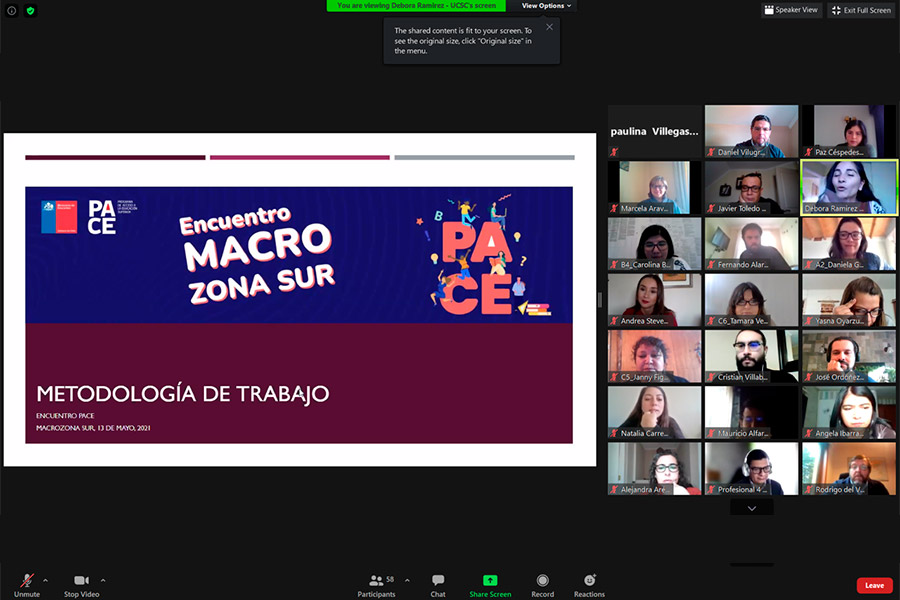Select the paulina Villegas participant tile
Image resolution: width=900 pixels, height=600 pixels.
(654, 131)
